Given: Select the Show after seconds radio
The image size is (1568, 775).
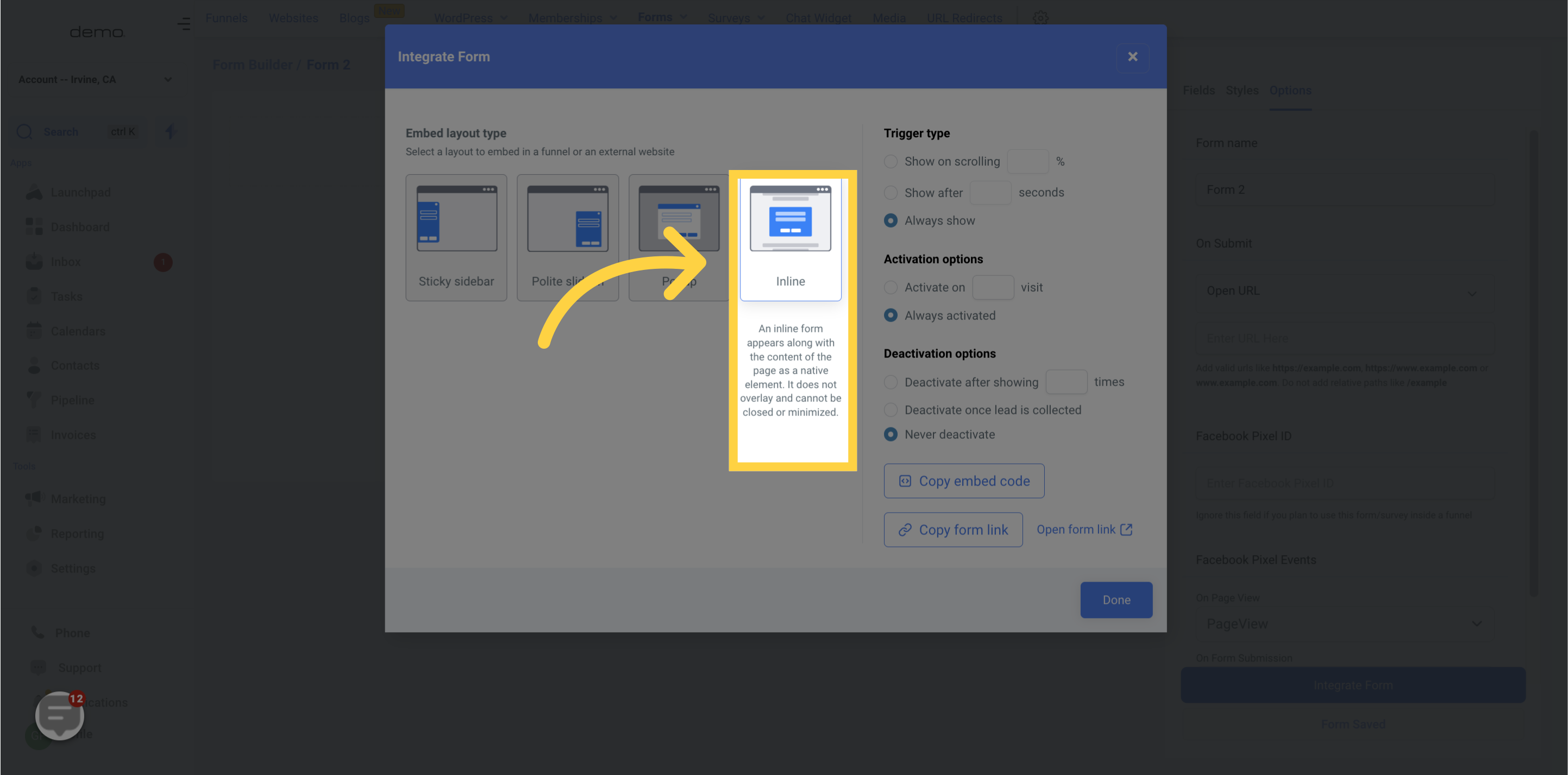Looking at the screenshot, I should point(890,193).
